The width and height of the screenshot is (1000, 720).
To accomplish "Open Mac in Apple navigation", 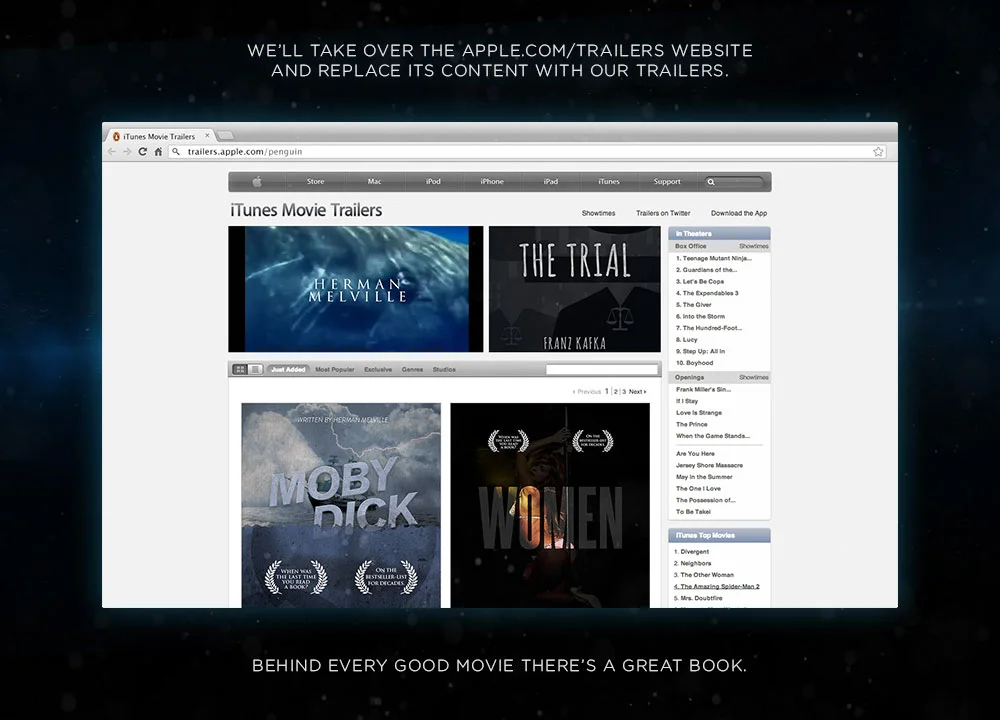I will click(374, 182).
